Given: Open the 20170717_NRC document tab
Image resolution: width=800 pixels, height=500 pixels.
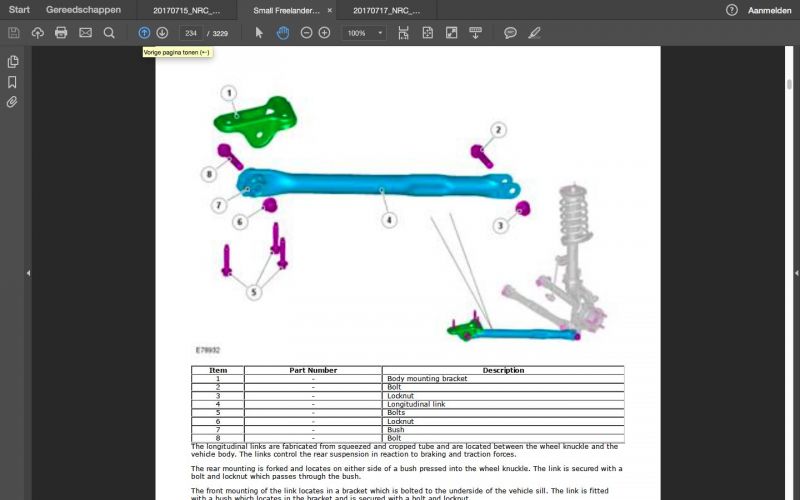Looking at the screenshot, I should click(x=387, y=10).
